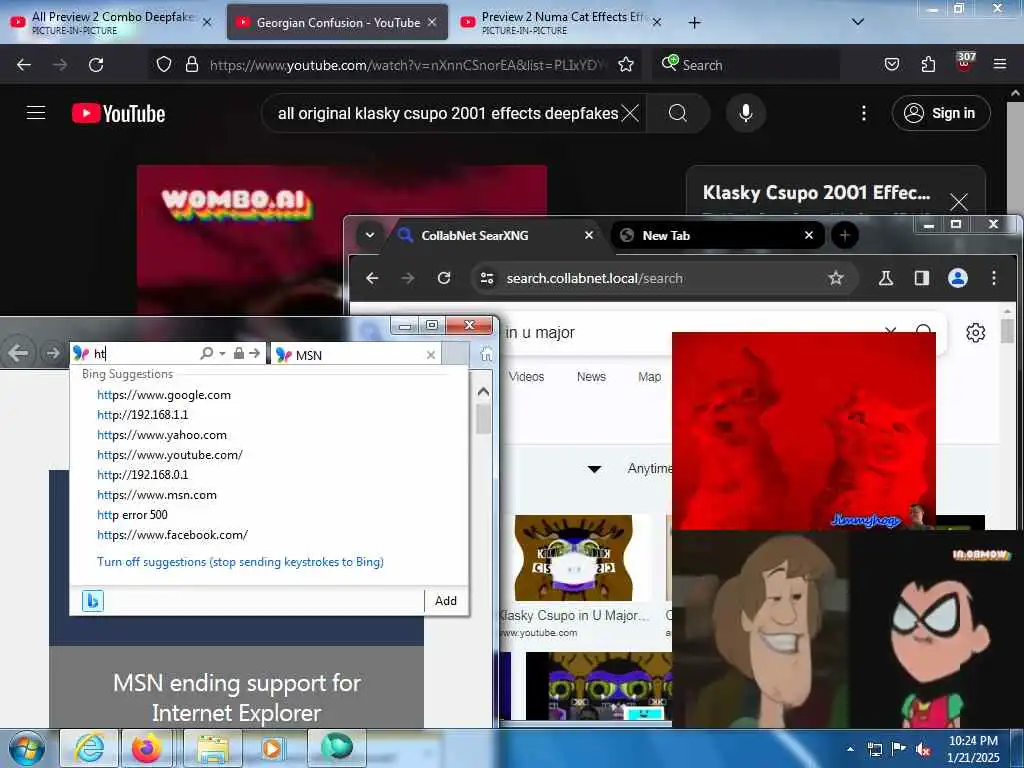Screen dimensions: 1024x768
Task: Open Chrome site information icon
Action: (x=487, y=278)
